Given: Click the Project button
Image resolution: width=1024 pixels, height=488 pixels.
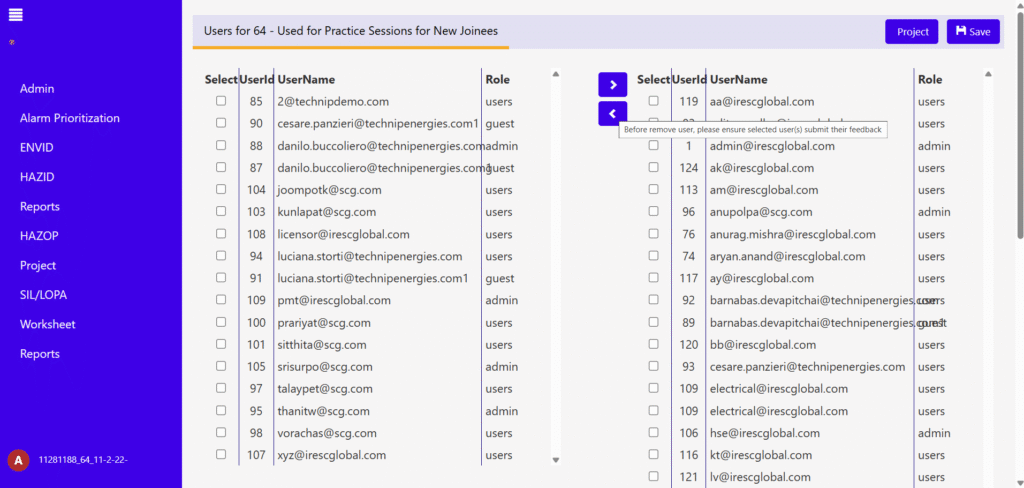Looking at the screenshot, I should point(911,32).
